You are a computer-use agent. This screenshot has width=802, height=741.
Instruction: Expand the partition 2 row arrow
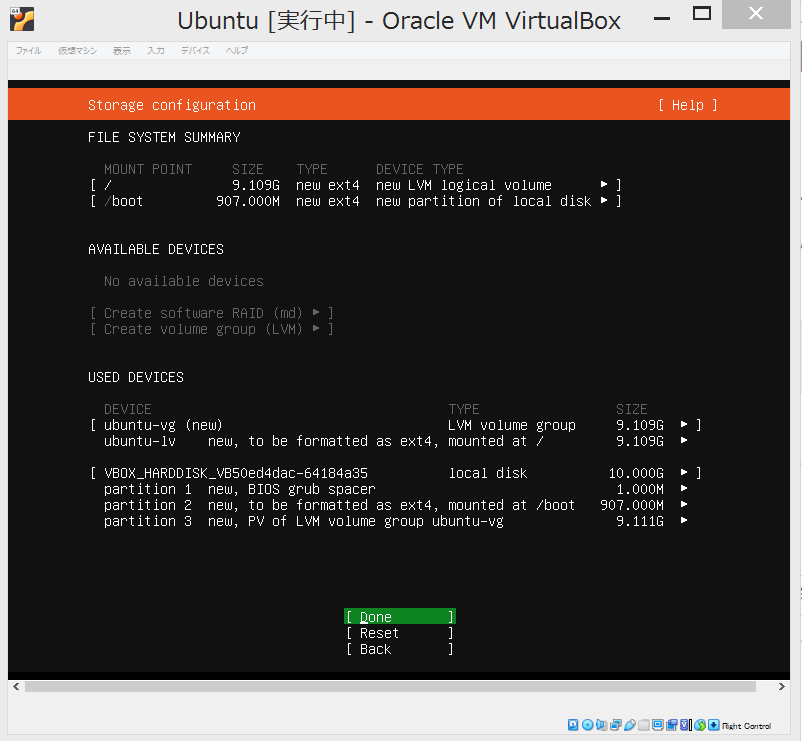point(684,505)
